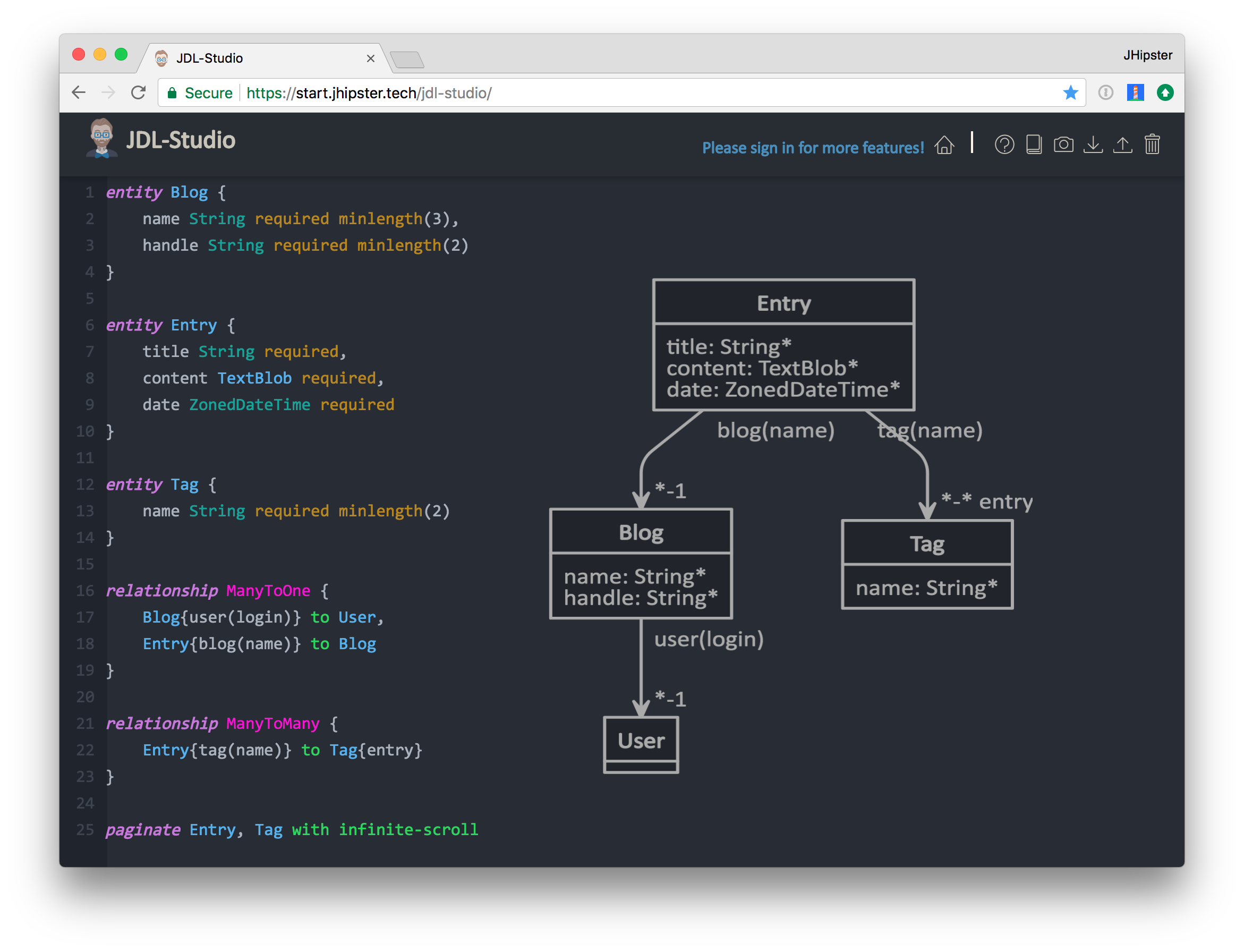Viewport: 1244px width, 952px height.
Task: Click the camera snapshot icon
Action: click(1063, 145)
